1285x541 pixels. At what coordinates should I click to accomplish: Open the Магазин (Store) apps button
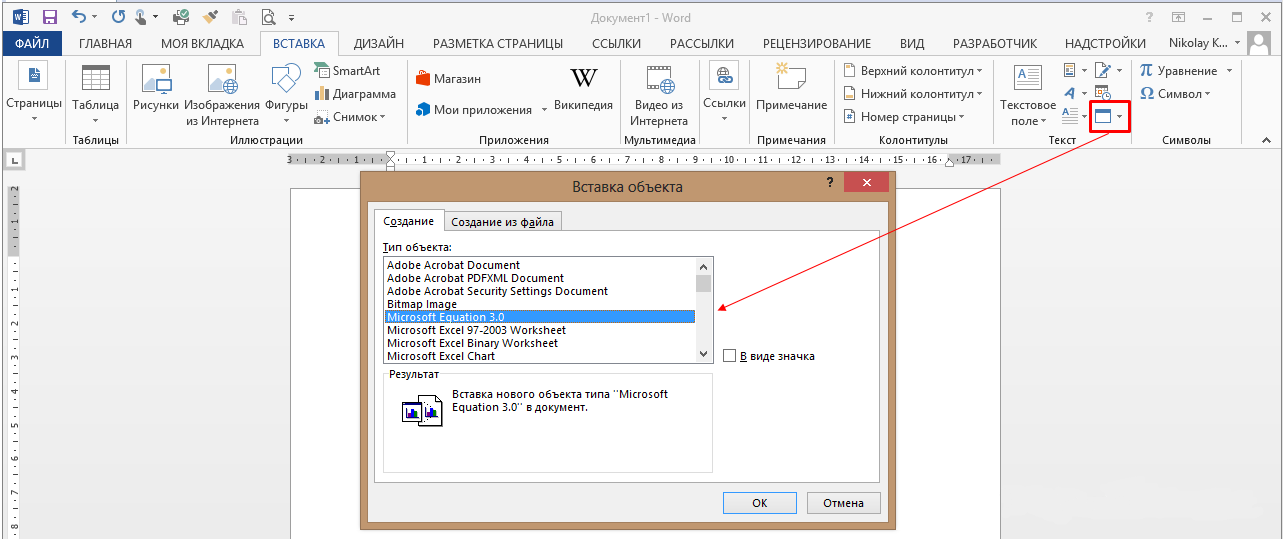pos(447,79)
